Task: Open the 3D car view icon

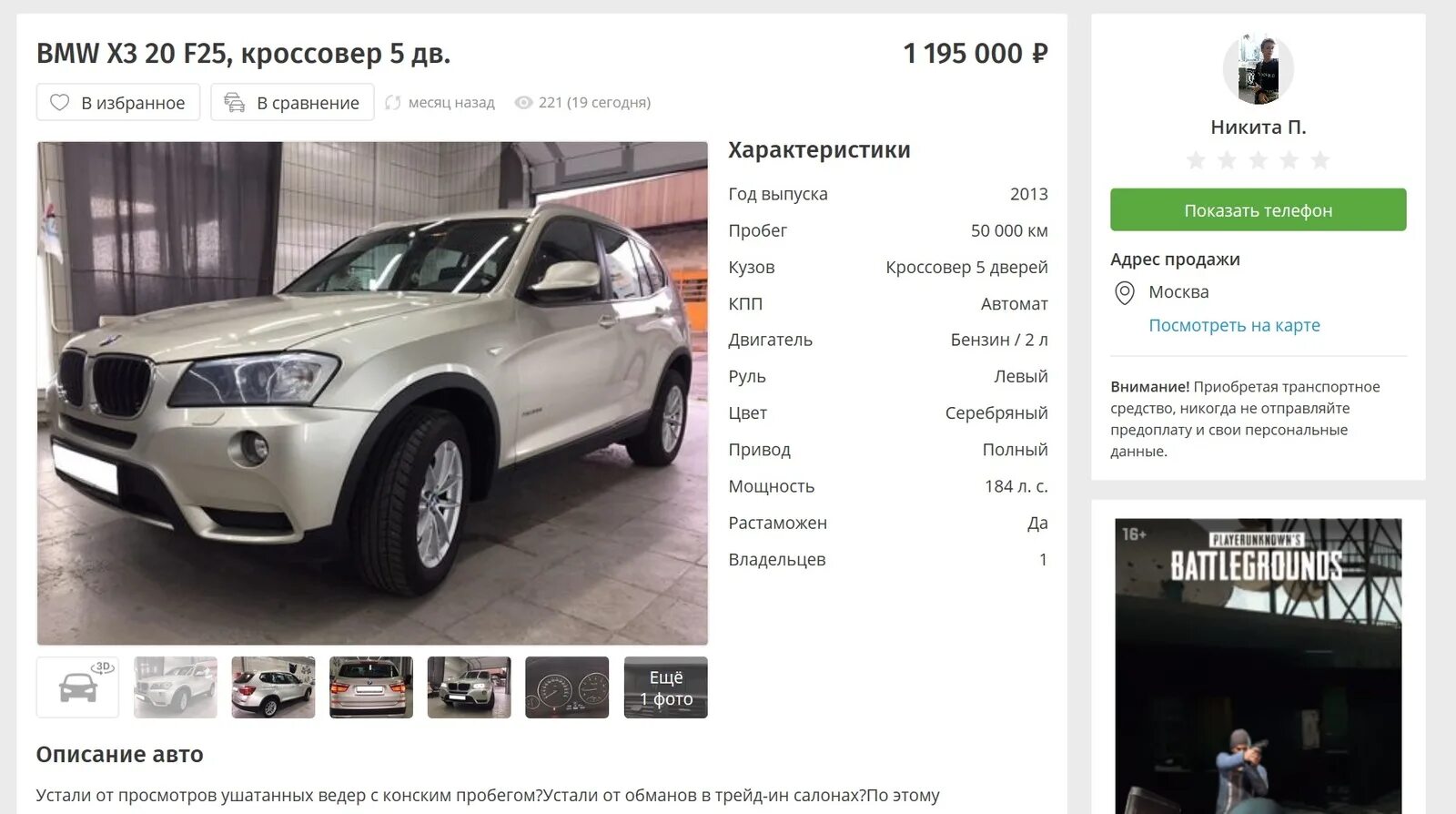Action: (x=78, y=687)
